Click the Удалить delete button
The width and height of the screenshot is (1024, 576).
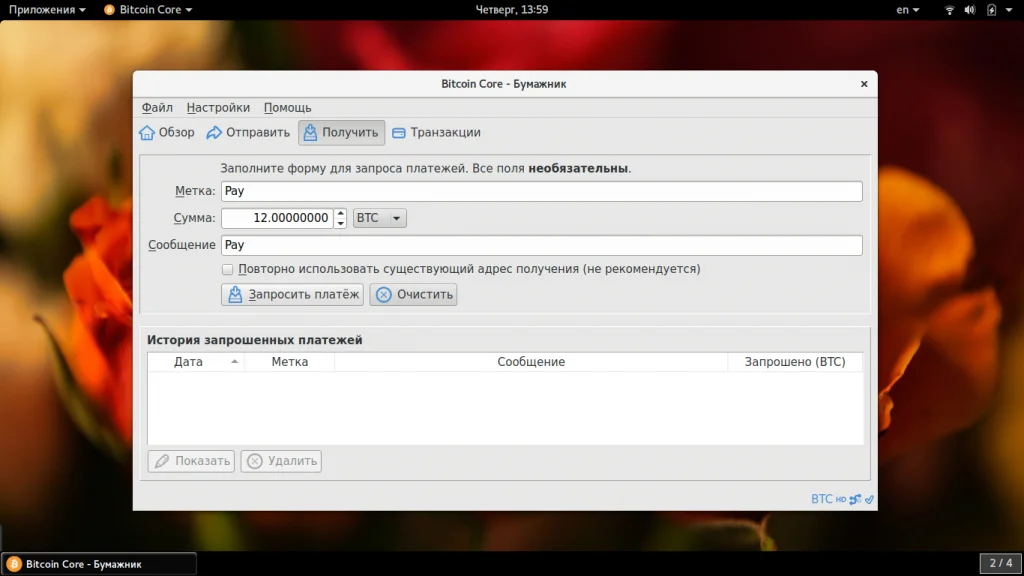click(x=281, y=461)
